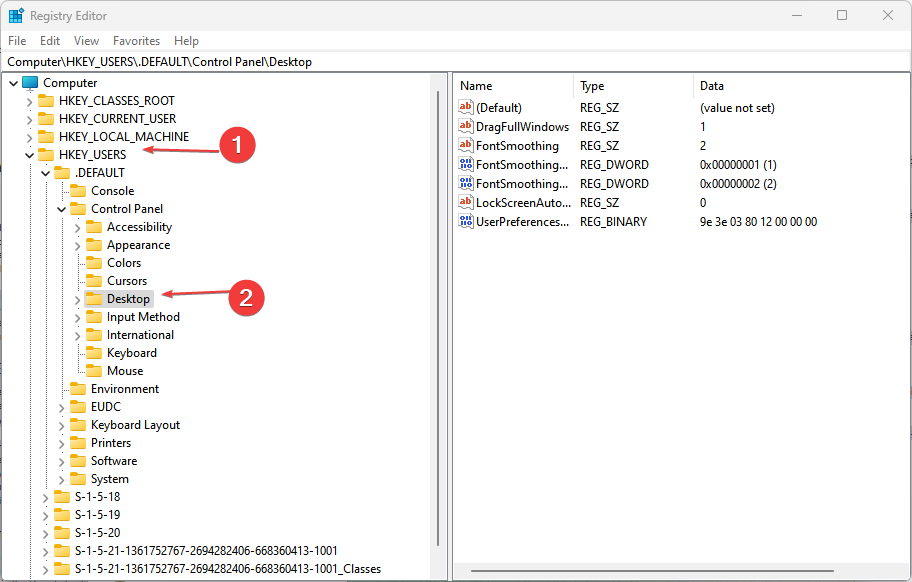Screen dimensions: 912x582
Task: Sort values by the Name column header
Action: [514, 86]
